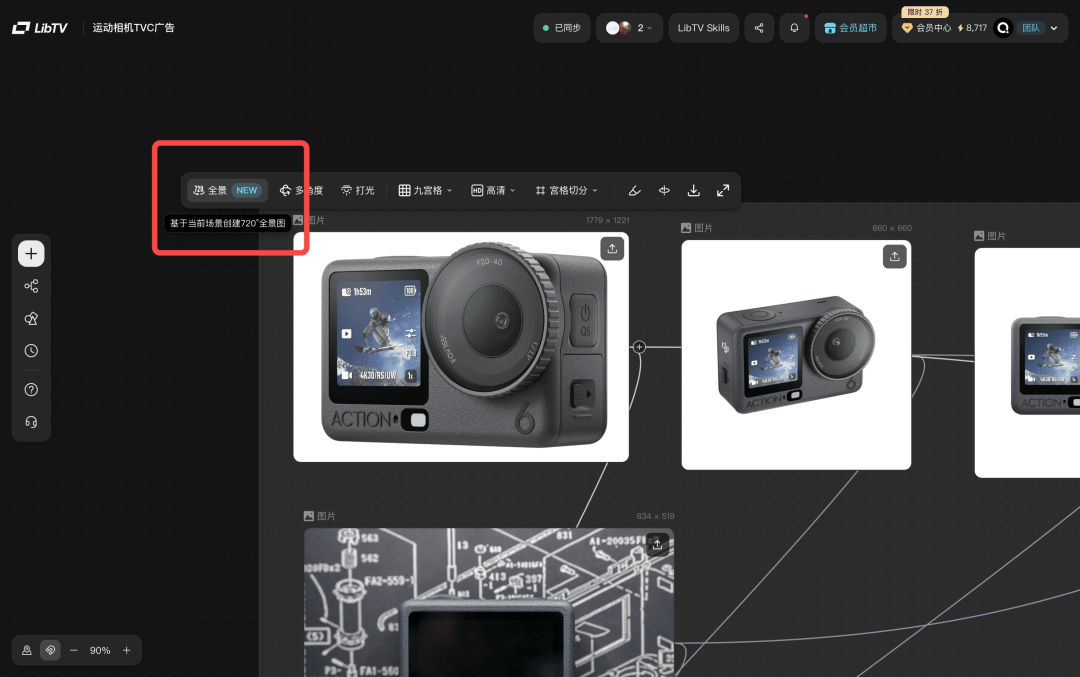
Task: Click the download icon in toolbar
Action: [694, 190]
